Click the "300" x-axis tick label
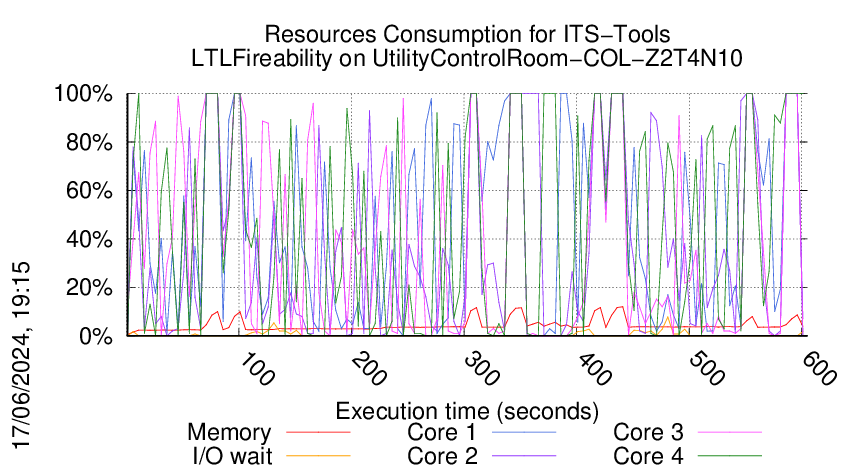 482,369
